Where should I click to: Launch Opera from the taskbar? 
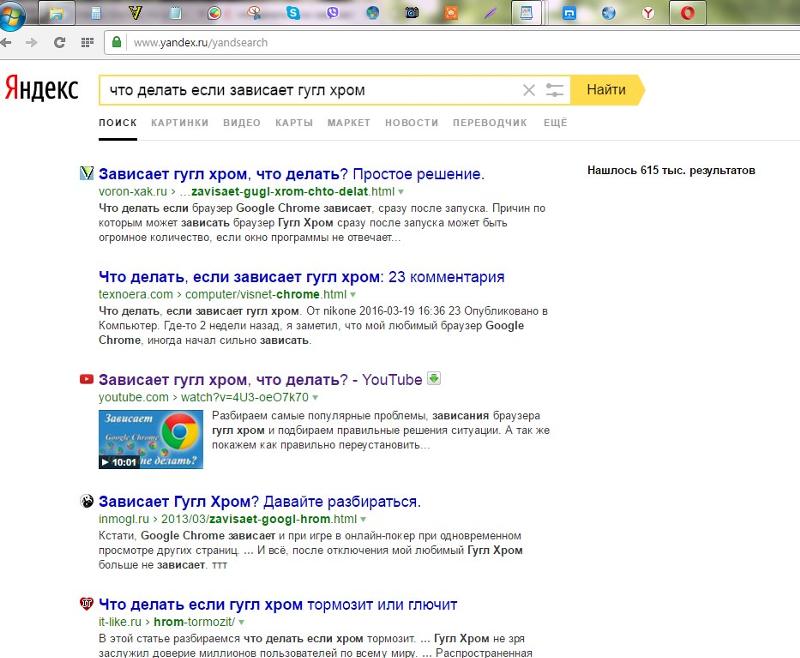pyautogui.click(x=688, y=12)
